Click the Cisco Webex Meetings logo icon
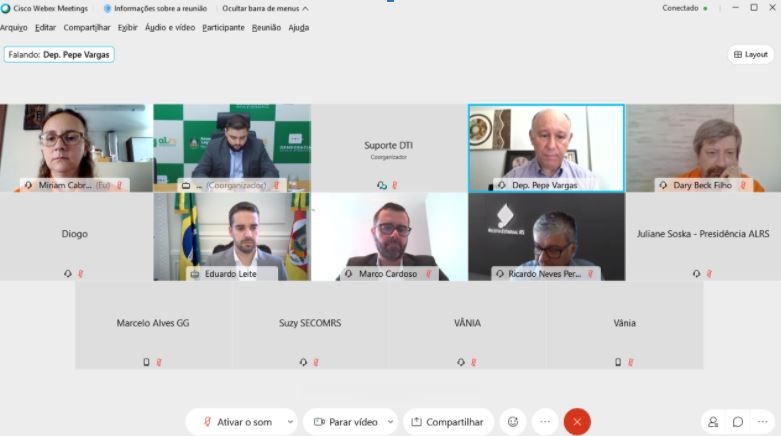This screenshot has width=781, height=436. click(x=5, y=8)
